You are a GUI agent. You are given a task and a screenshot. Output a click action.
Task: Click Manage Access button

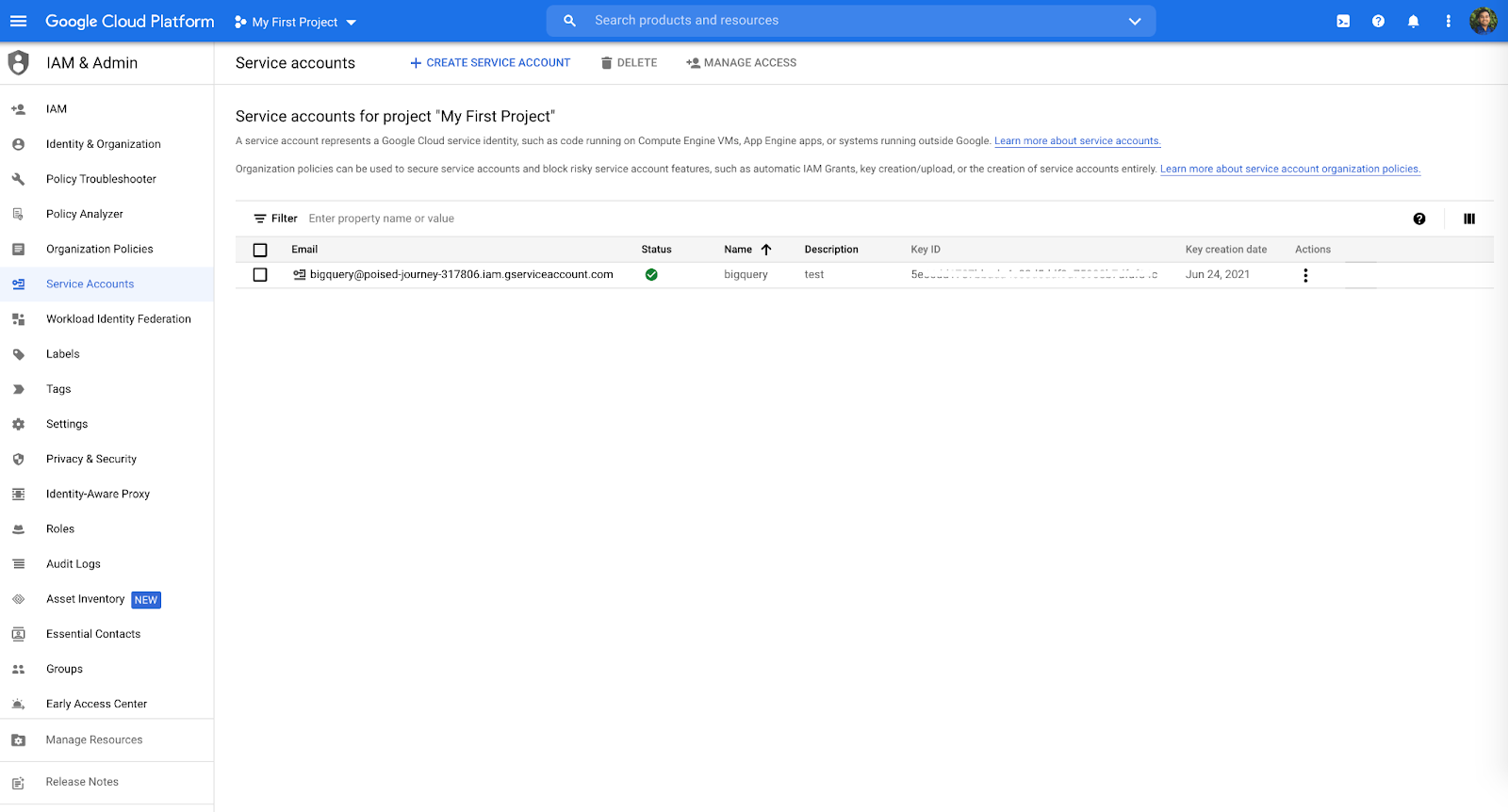tap(741, 63)
